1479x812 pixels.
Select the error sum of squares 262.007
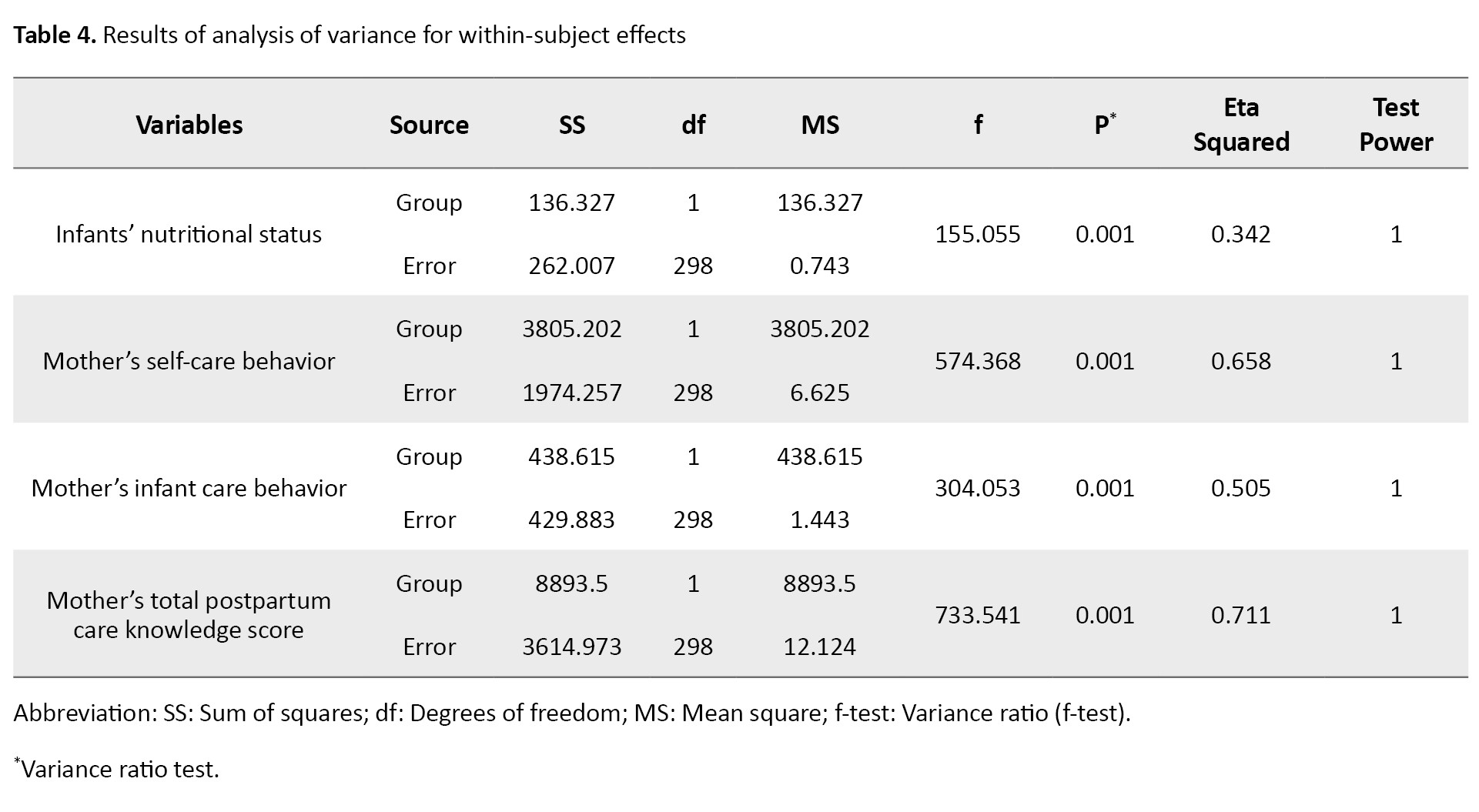[x=571, y=266]
